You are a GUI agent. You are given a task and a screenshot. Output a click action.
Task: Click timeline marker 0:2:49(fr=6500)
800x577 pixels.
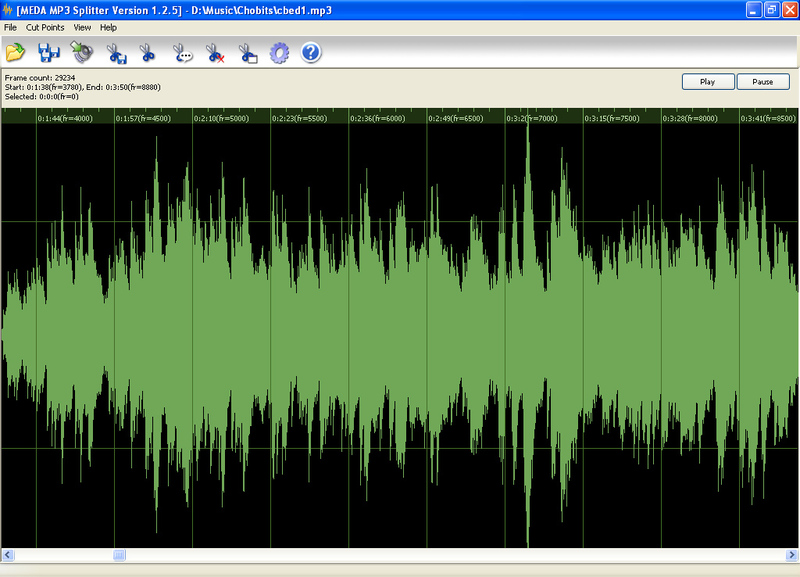456,118
